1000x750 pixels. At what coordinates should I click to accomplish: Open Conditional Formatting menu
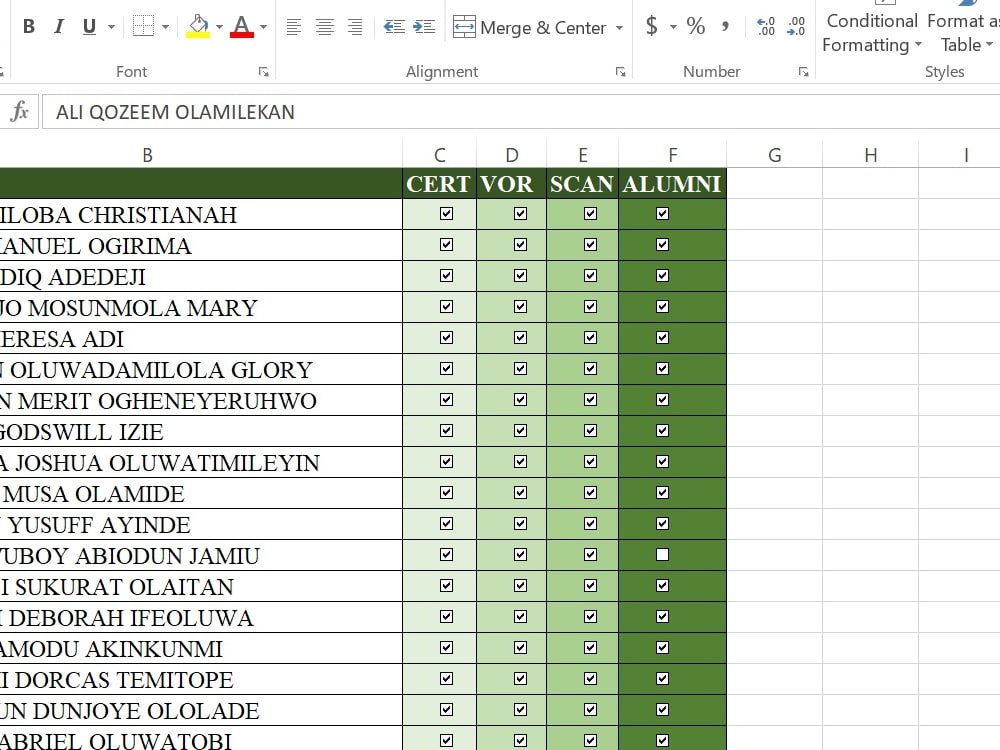pyautogui.click(x=872, y=33)
